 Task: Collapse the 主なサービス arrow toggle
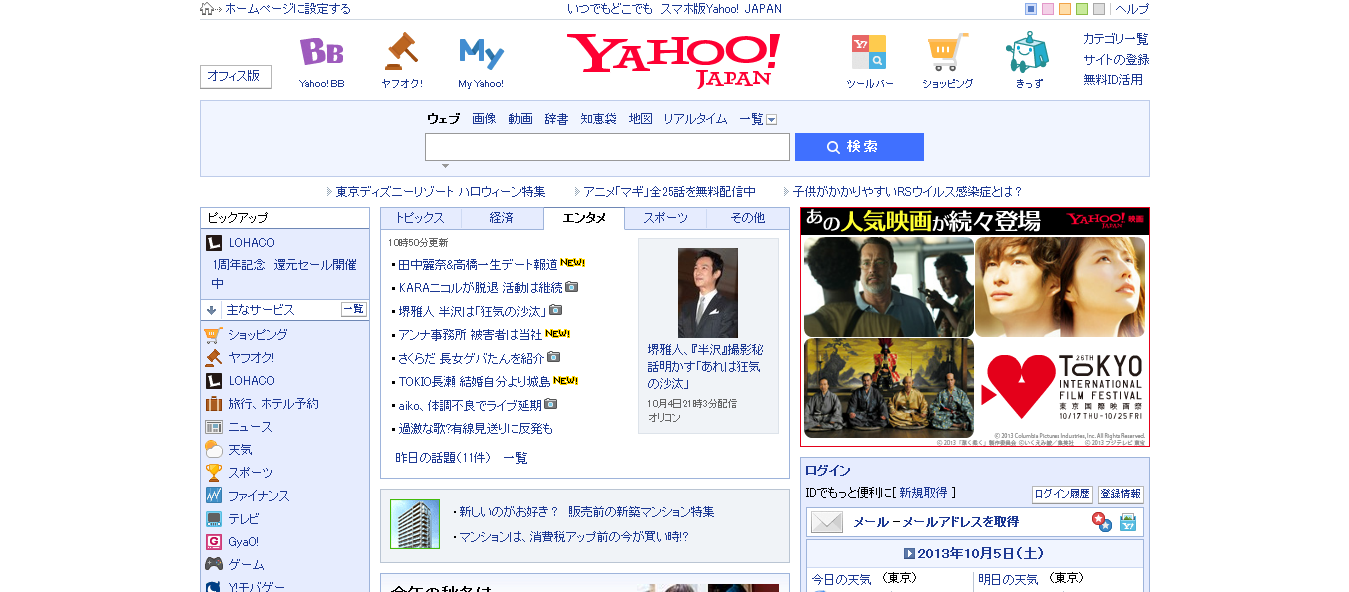pyautogui.click(x=212, y=310)
